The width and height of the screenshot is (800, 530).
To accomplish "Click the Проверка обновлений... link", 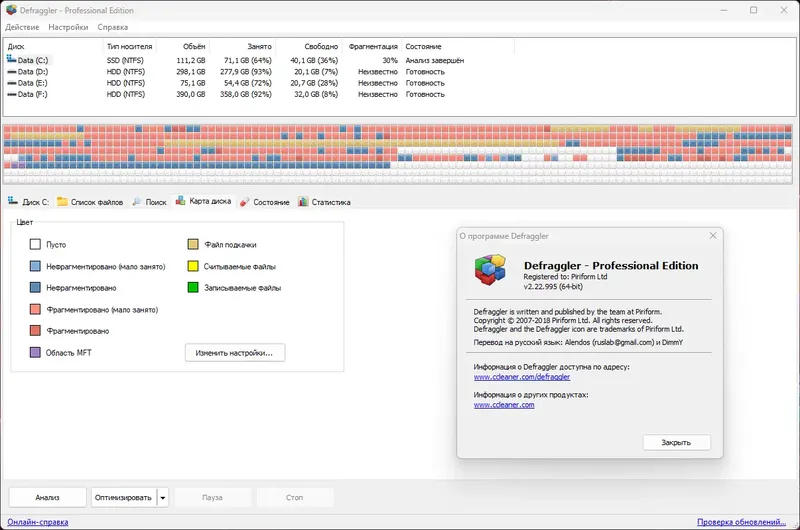I will click(741, 522).
